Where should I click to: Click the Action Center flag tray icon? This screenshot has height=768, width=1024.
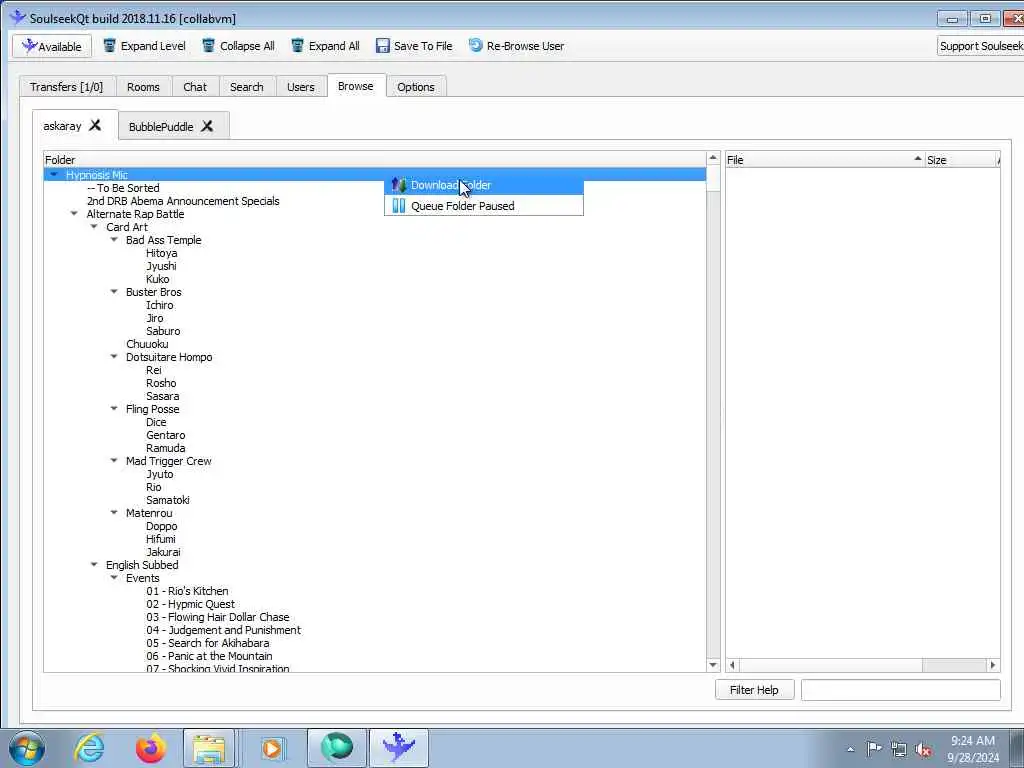874,748
